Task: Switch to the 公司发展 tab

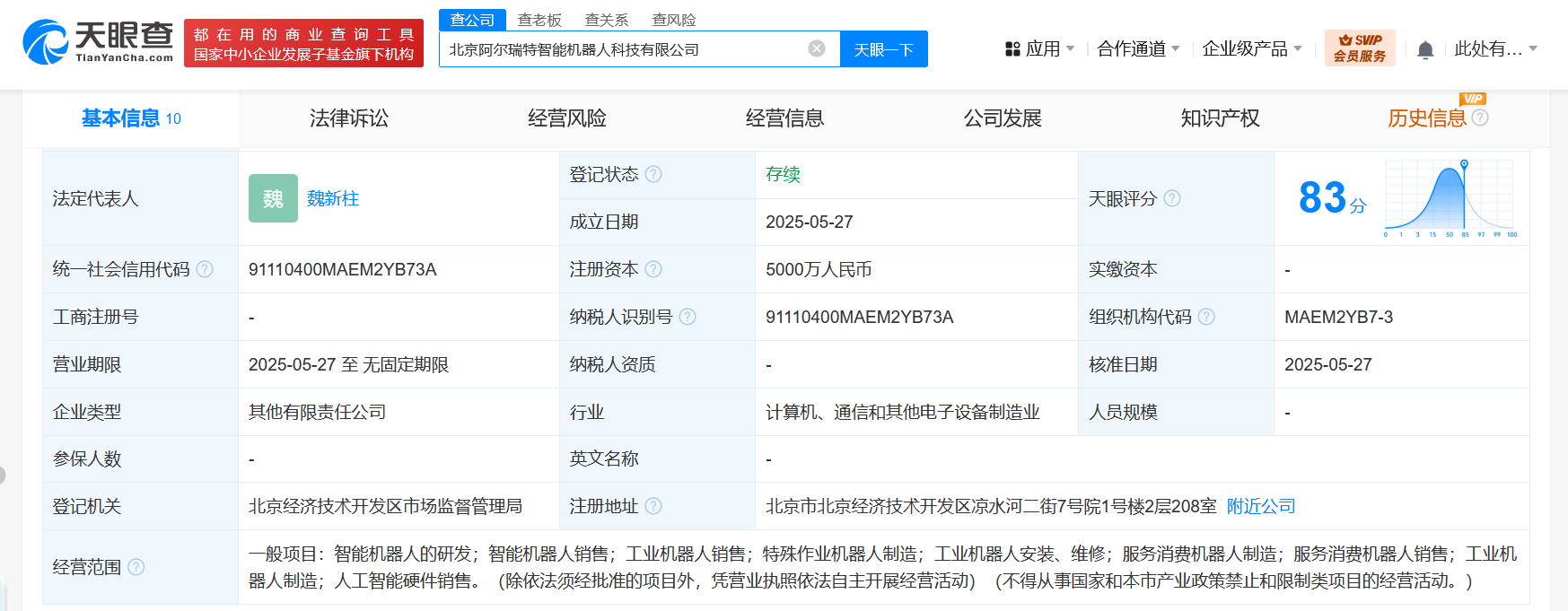Action: (1003, 118)
